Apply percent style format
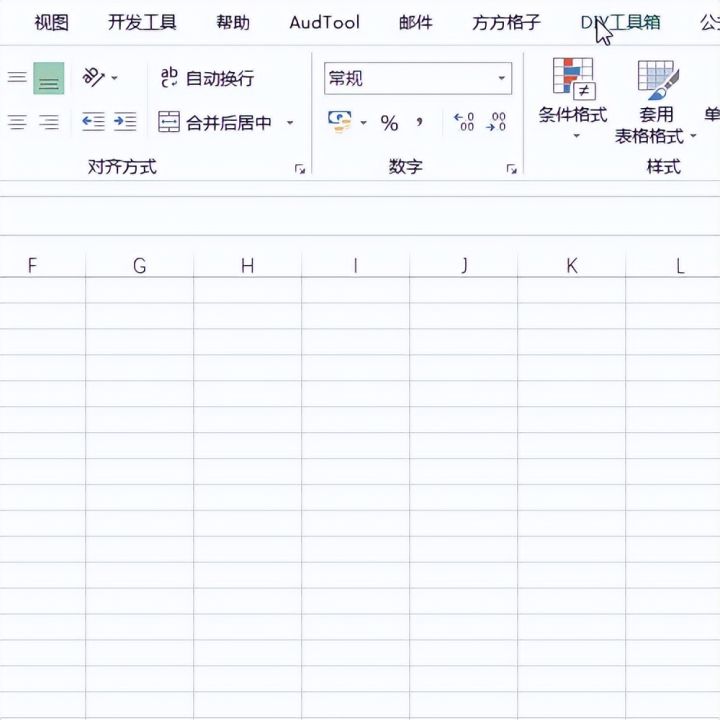Screen dimensions: 720x720 pos(389,123)
